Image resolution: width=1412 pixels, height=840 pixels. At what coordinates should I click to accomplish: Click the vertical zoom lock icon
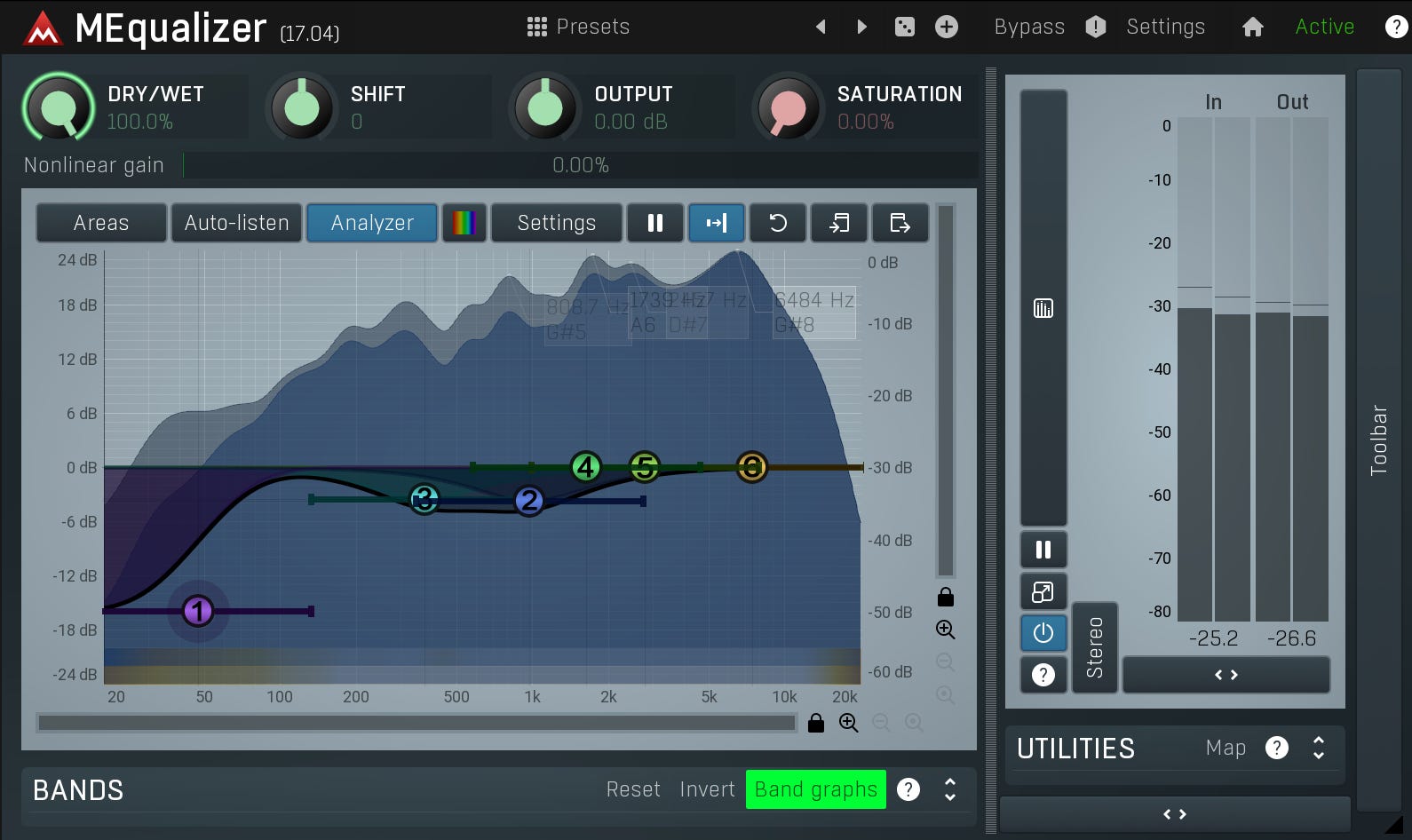(946, 597)
